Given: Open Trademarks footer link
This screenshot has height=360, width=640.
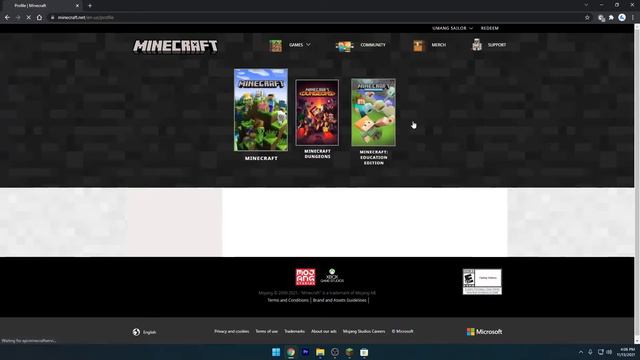Looking at the screenshot, I should coord(294,331).
